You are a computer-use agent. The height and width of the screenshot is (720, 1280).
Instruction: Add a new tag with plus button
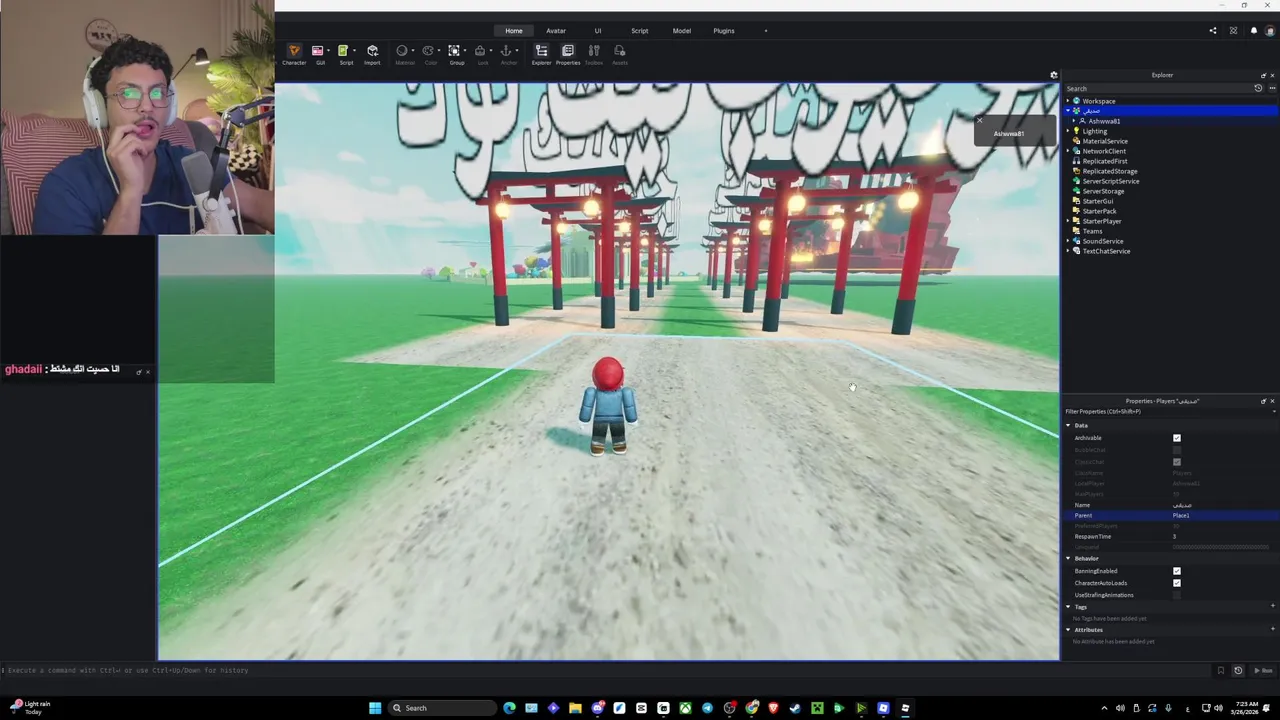click(x=1272, y=606)
